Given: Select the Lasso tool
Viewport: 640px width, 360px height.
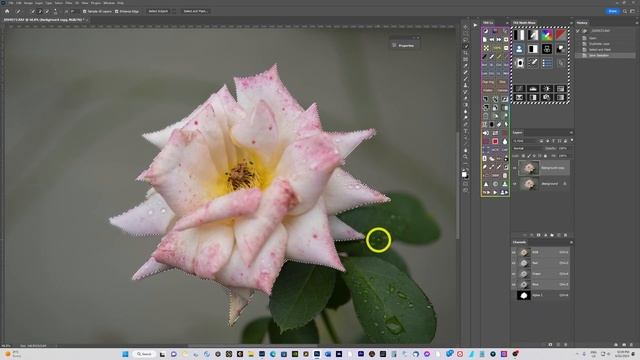Looking at the screenshot, I should [x=466, y=40].
